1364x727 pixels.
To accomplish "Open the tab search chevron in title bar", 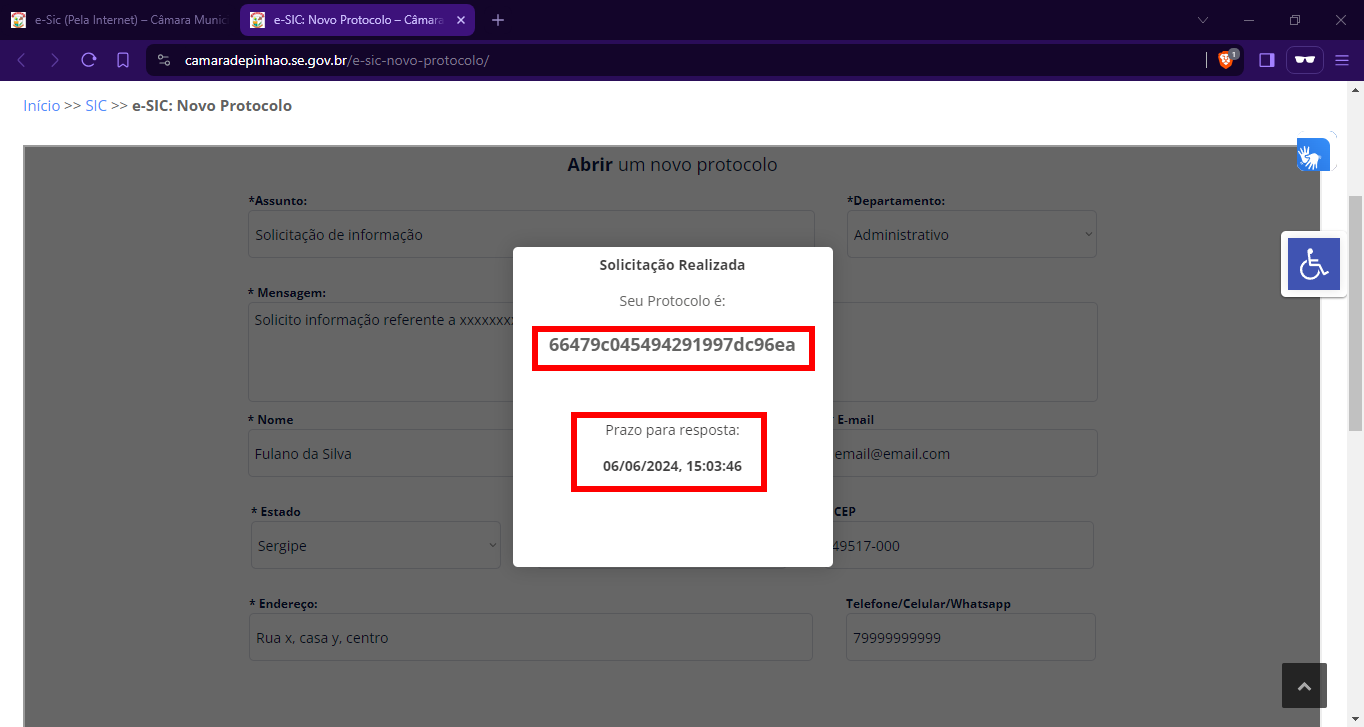I will (x=1203, y=20).
